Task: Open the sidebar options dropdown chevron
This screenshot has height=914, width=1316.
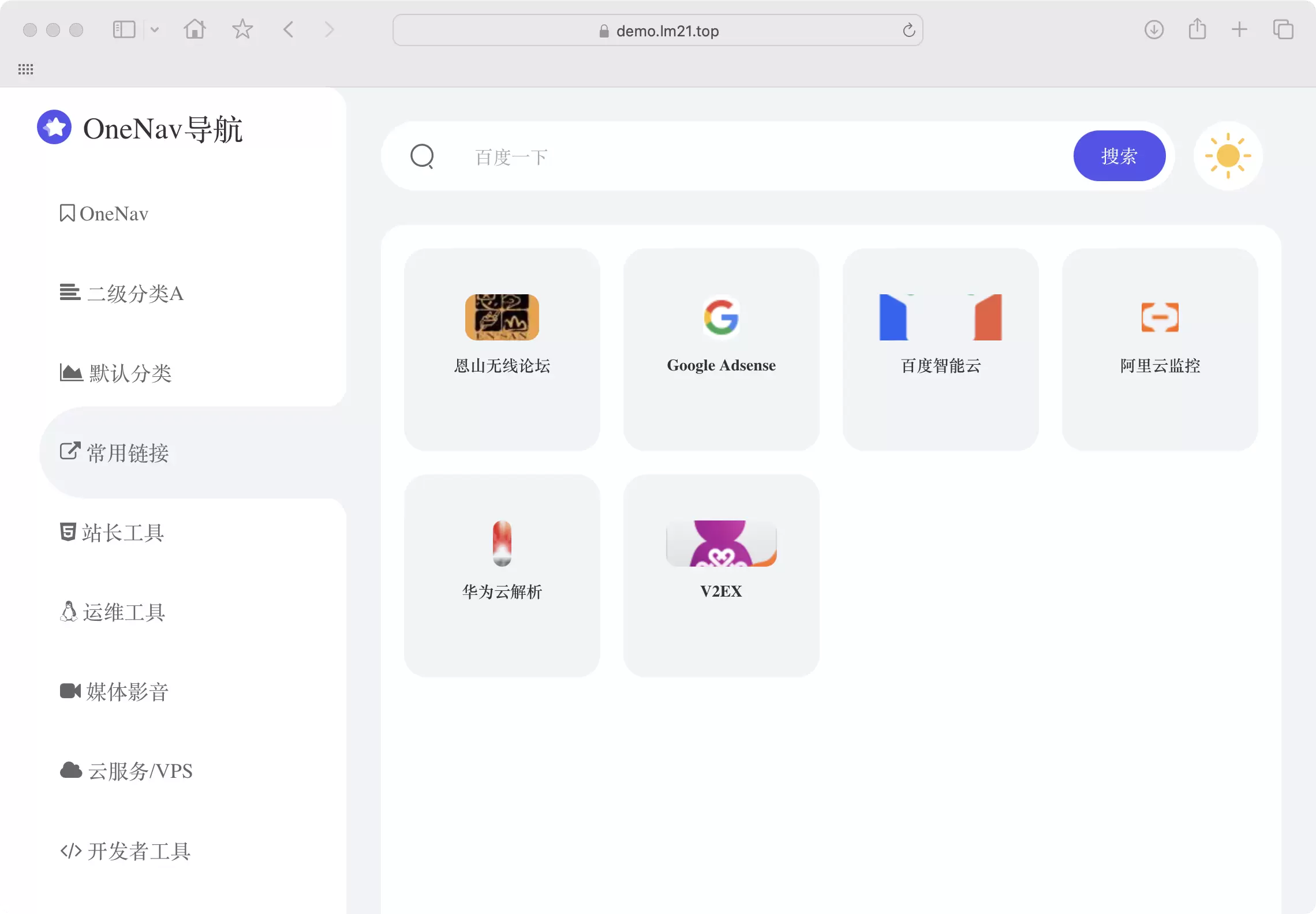Action: (155, 29)
